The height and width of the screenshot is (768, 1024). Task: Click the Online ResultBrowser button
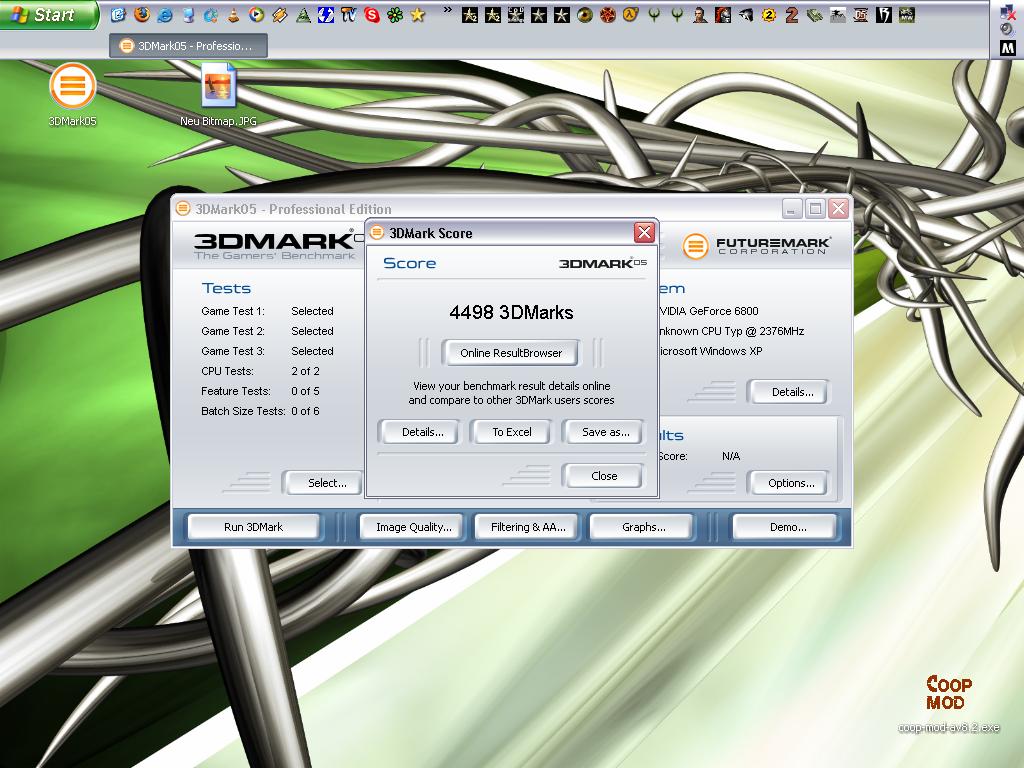click(511, 353)
